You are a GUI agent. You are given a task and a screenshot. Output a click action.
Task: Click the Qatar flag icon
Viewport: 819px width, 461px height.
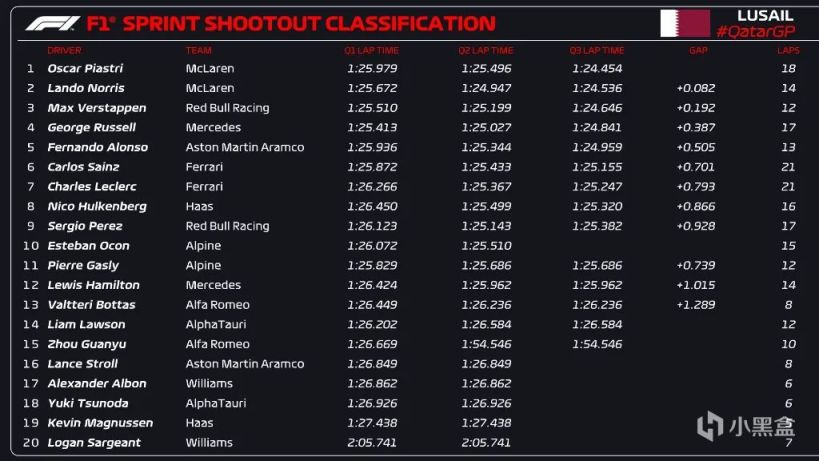685,22
